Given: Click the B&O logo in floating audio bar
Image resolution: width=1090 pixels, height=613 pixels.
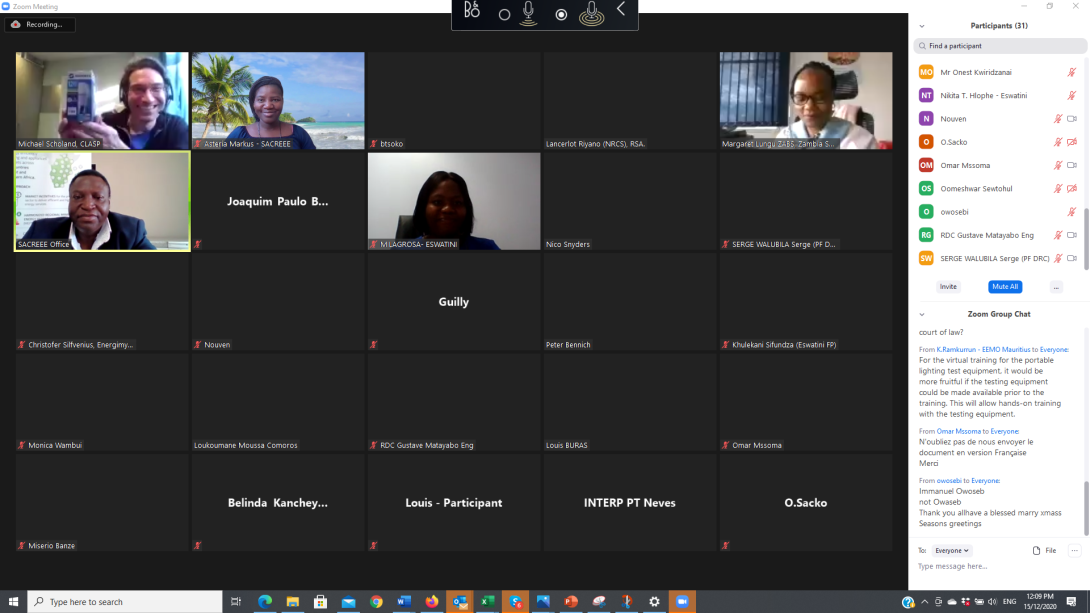Looking at the screenshot, I should 472,10.
